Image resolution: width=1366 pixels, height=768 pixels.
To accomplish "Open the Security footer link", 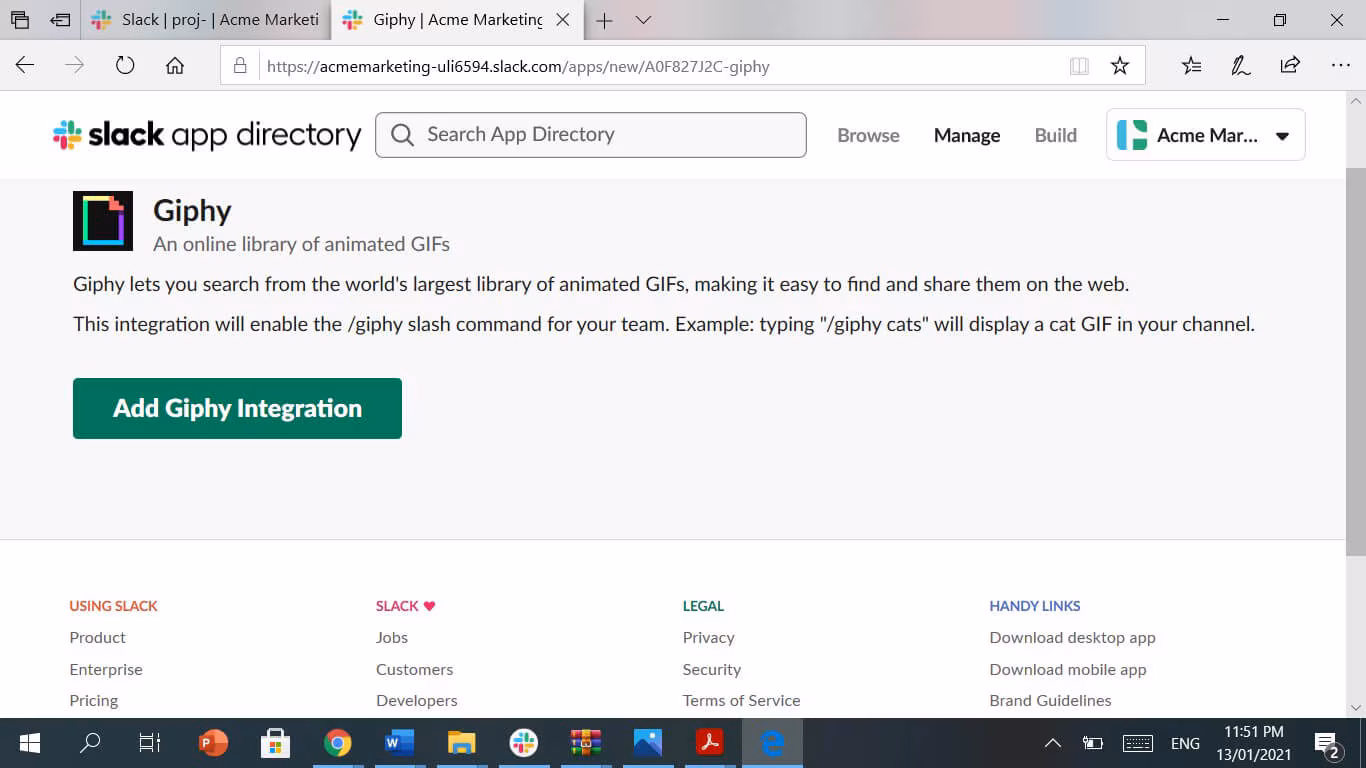I will [x=712, y=669].
